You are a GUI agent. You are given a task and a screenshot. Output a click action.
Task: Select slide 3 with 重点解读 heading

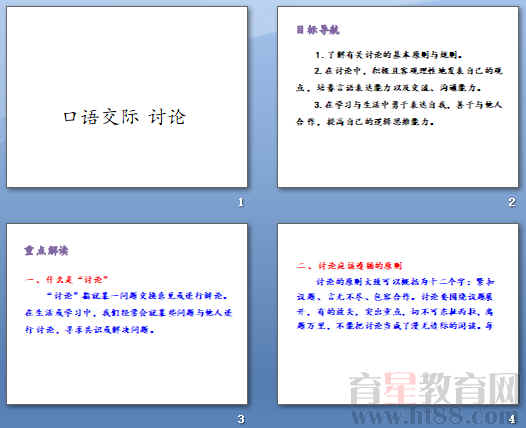127,314
